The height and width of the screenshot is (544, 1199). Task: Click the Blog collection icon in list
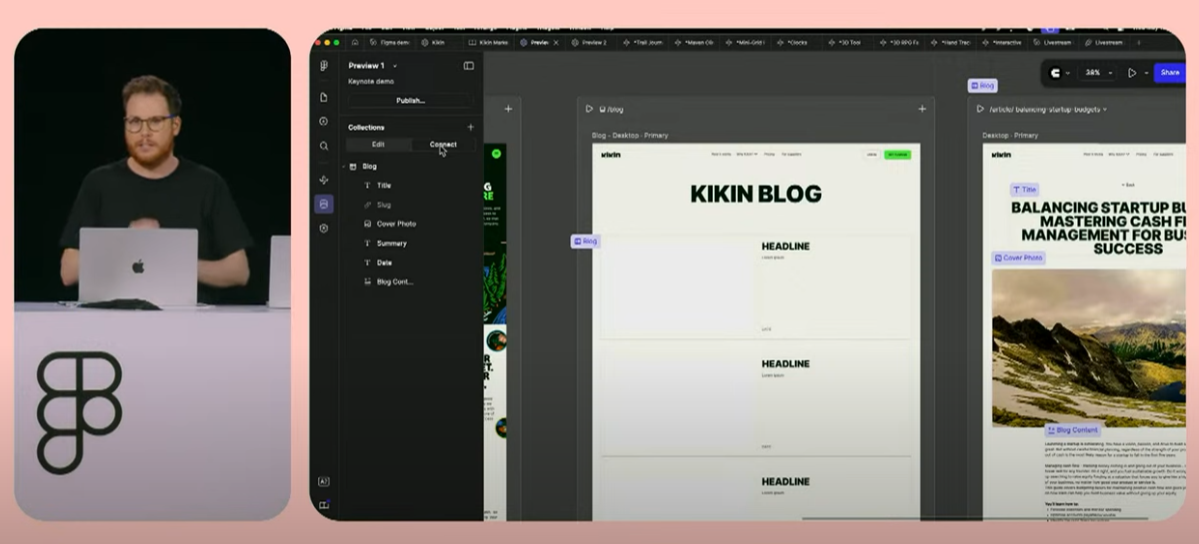tap(353, 166)
